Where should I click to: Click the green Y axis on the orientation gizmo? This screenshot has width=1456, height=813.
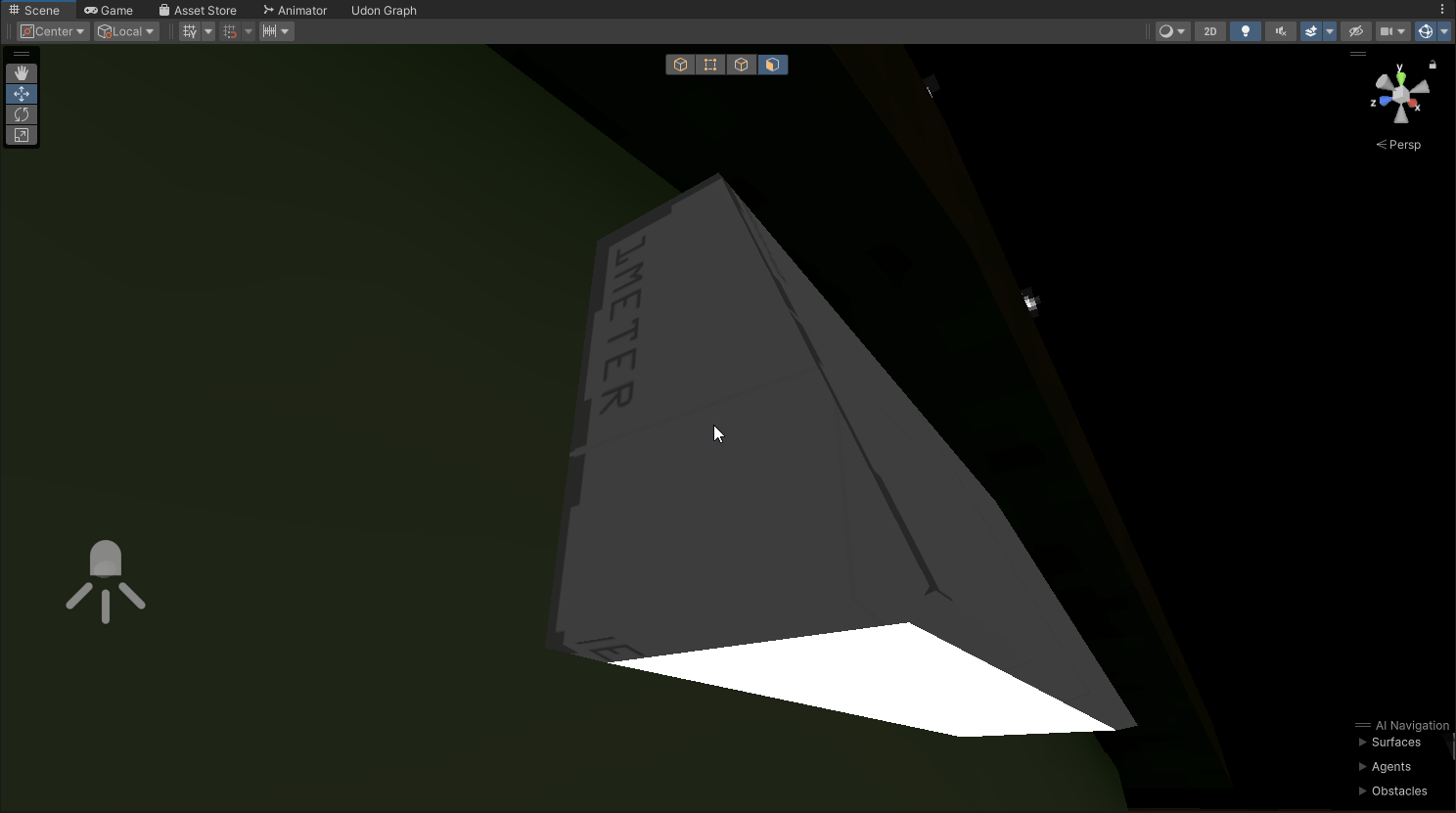point(1400,71)
